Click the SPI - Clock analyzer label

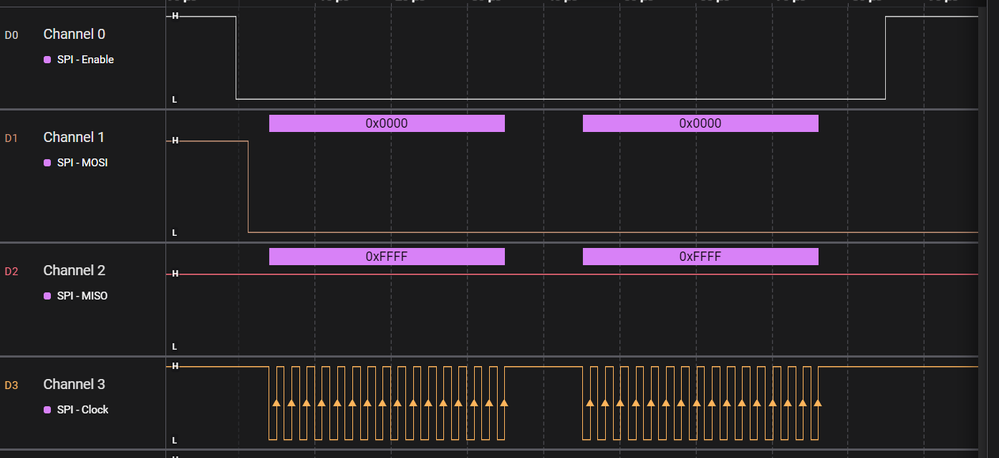point(83,410)
